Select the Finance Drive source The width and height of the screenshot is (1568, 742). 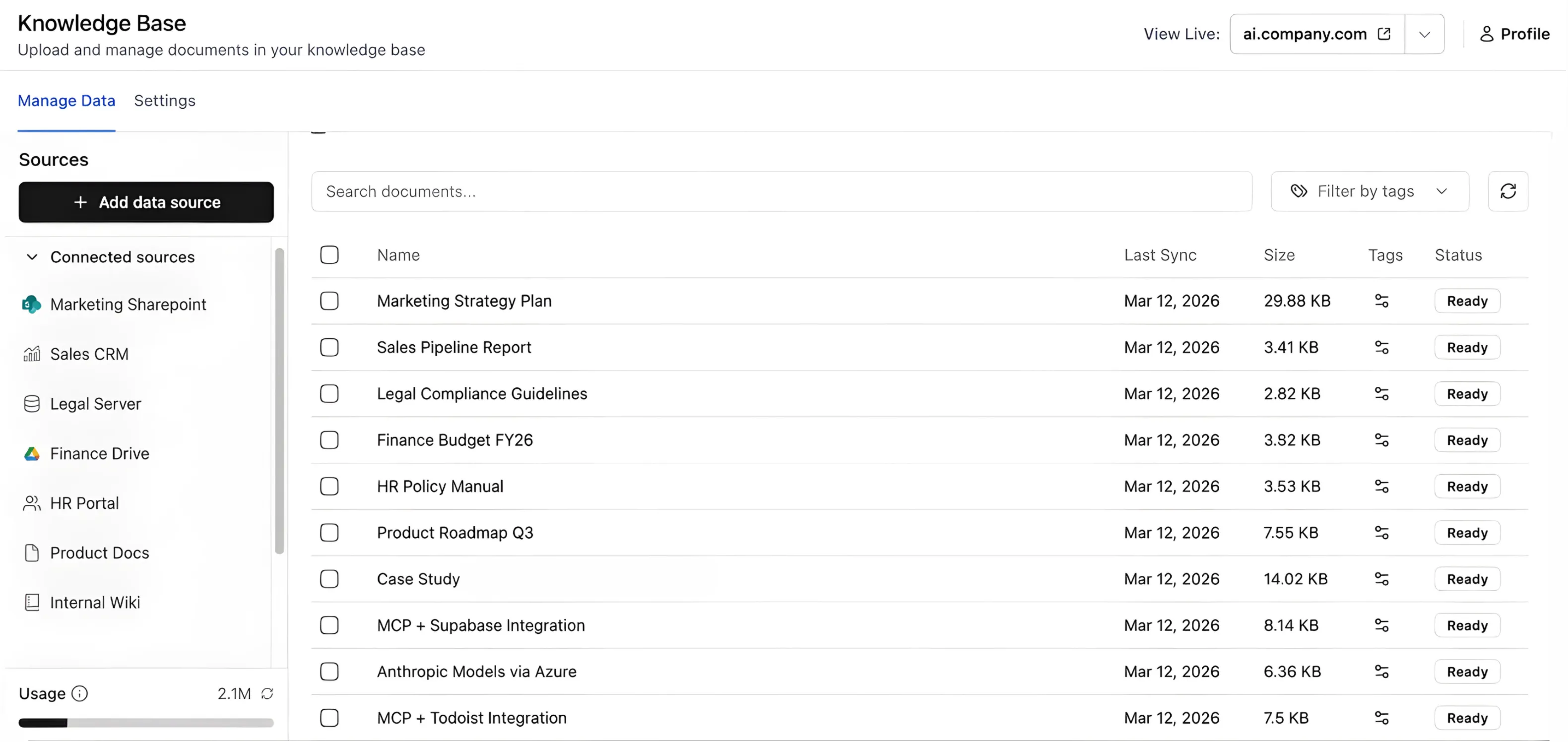point(99,453)
